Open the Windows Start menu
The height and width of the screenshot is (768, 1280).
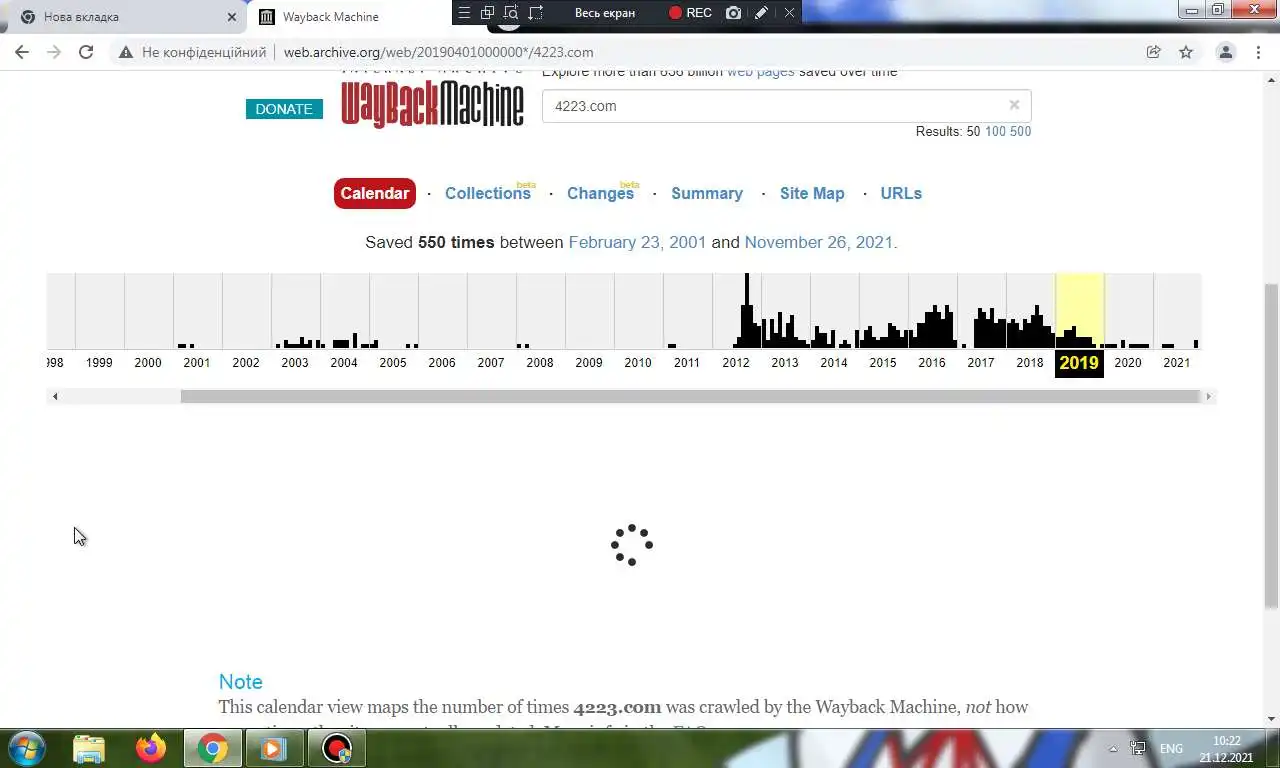tap(26, 748)
